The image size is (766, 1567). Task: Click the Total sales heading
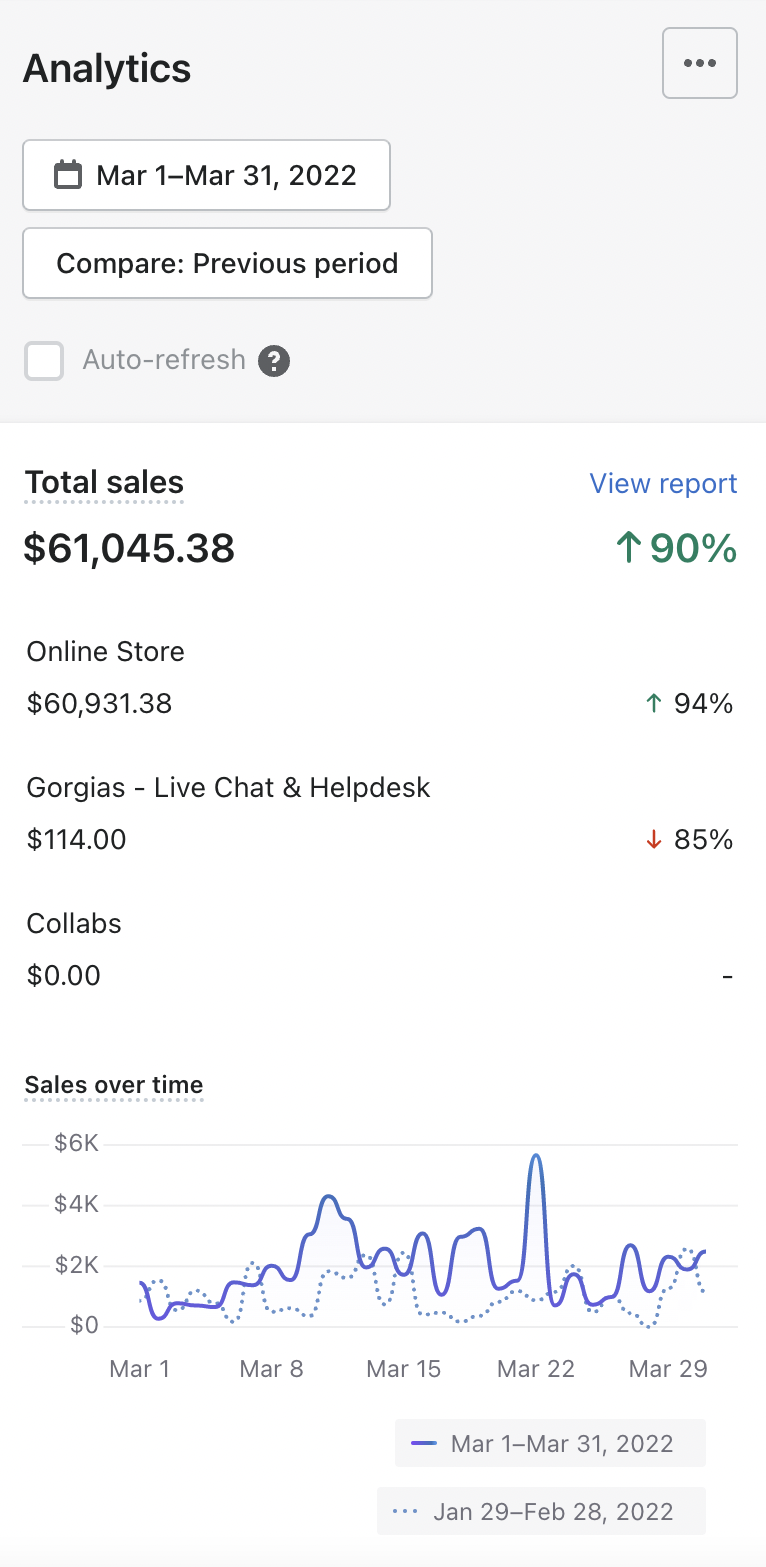[104, 482]
